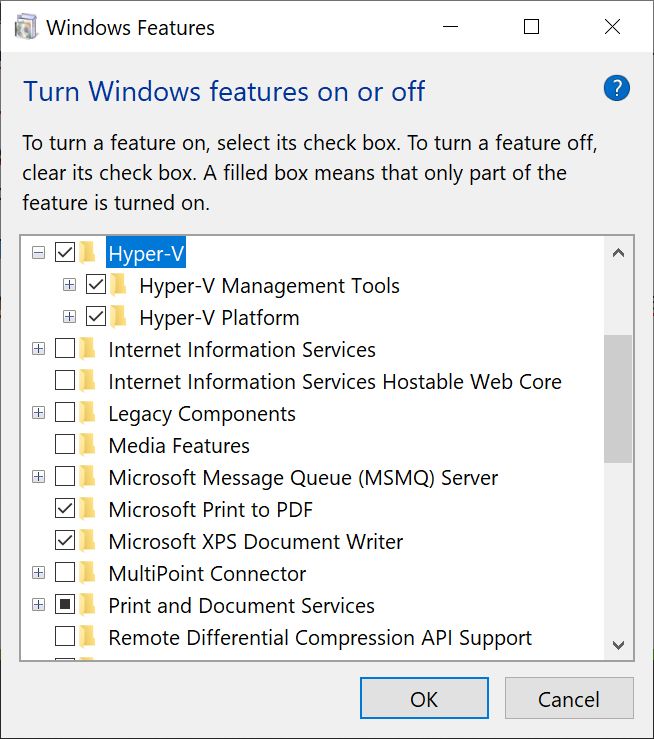The height and width of the screenshot is (739, 654).
Task: Select the Hyper-V Platform label
Action: [220, 318]
